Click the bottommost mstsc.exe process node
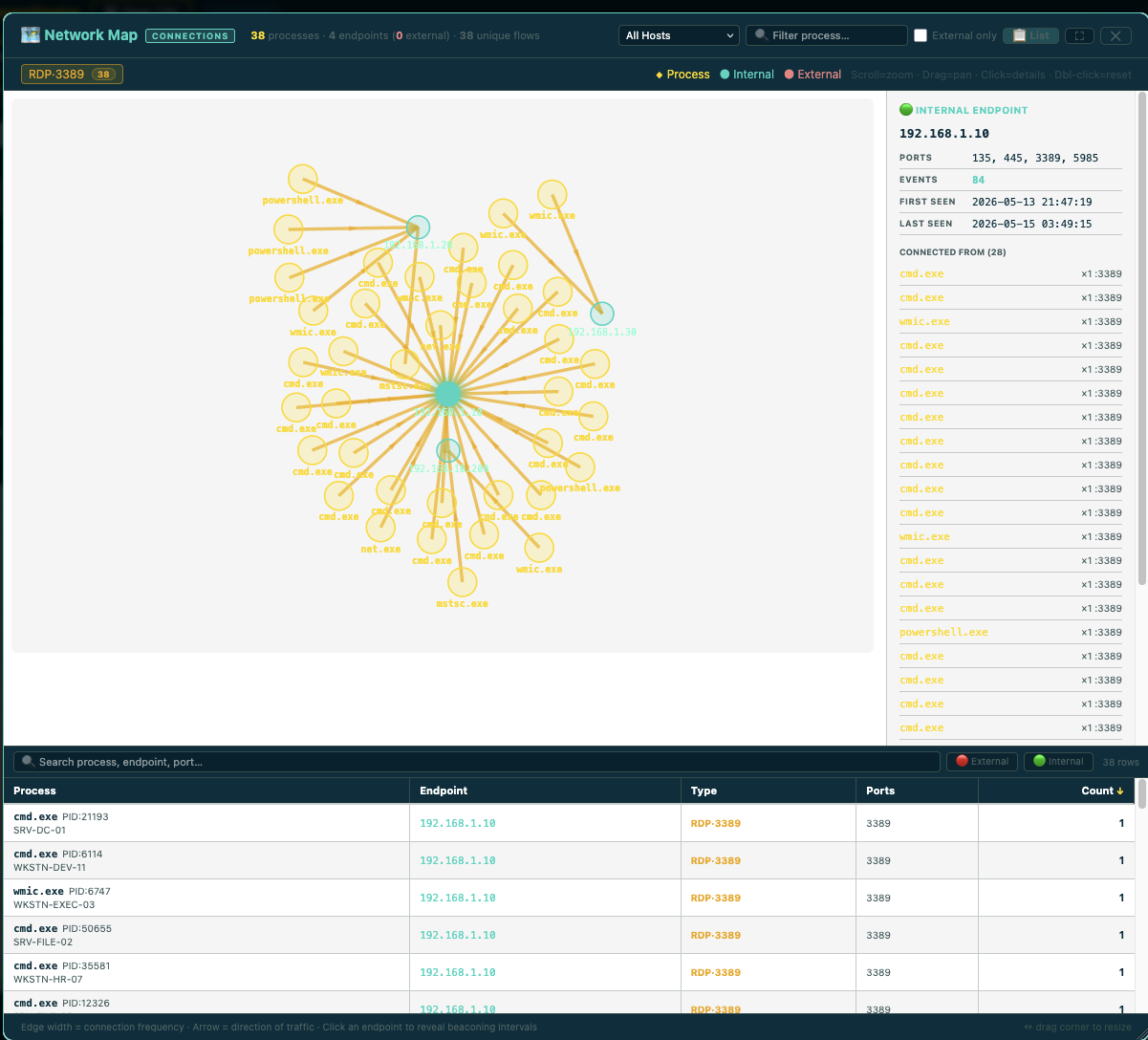 click(462, 582)
